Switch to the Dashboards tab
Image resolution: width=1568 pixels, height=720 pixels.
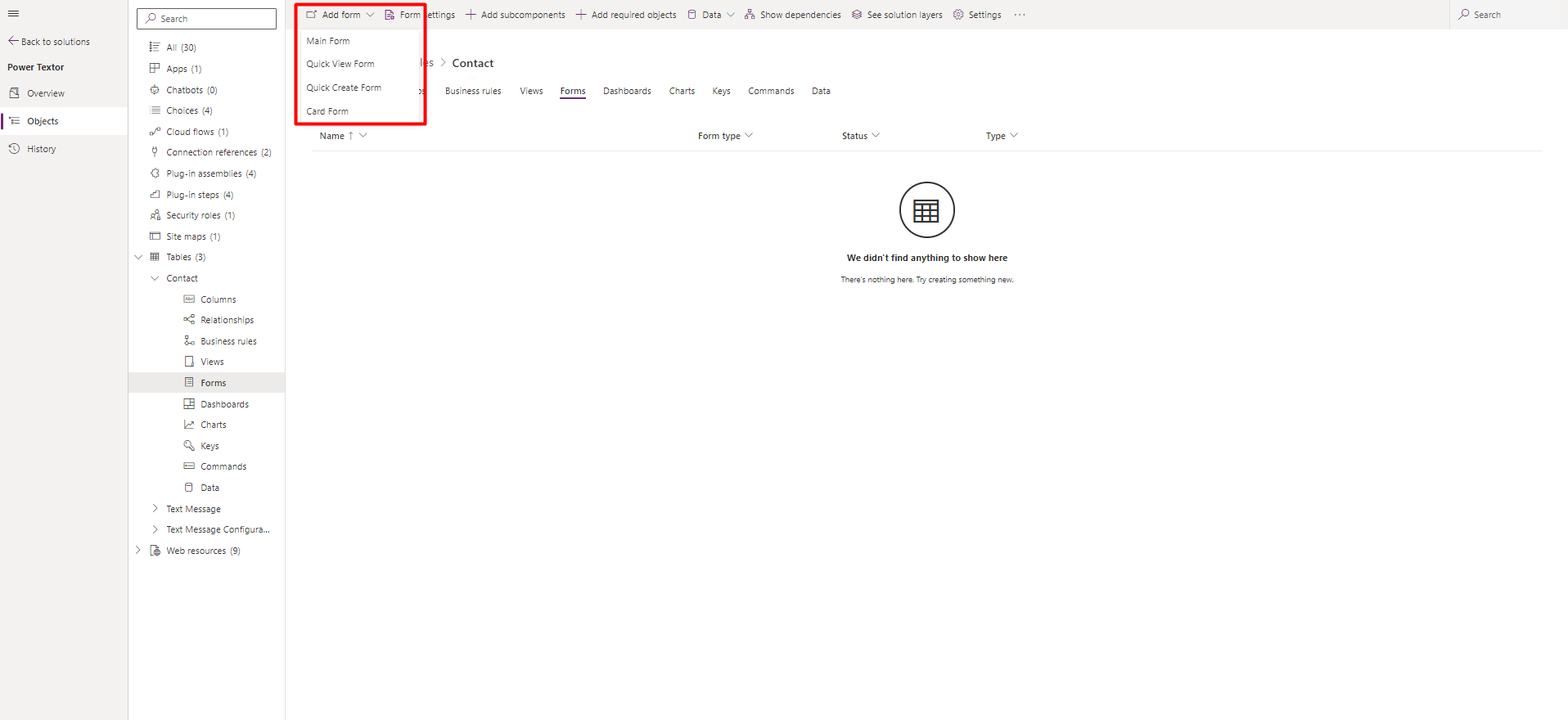[627, 91]
